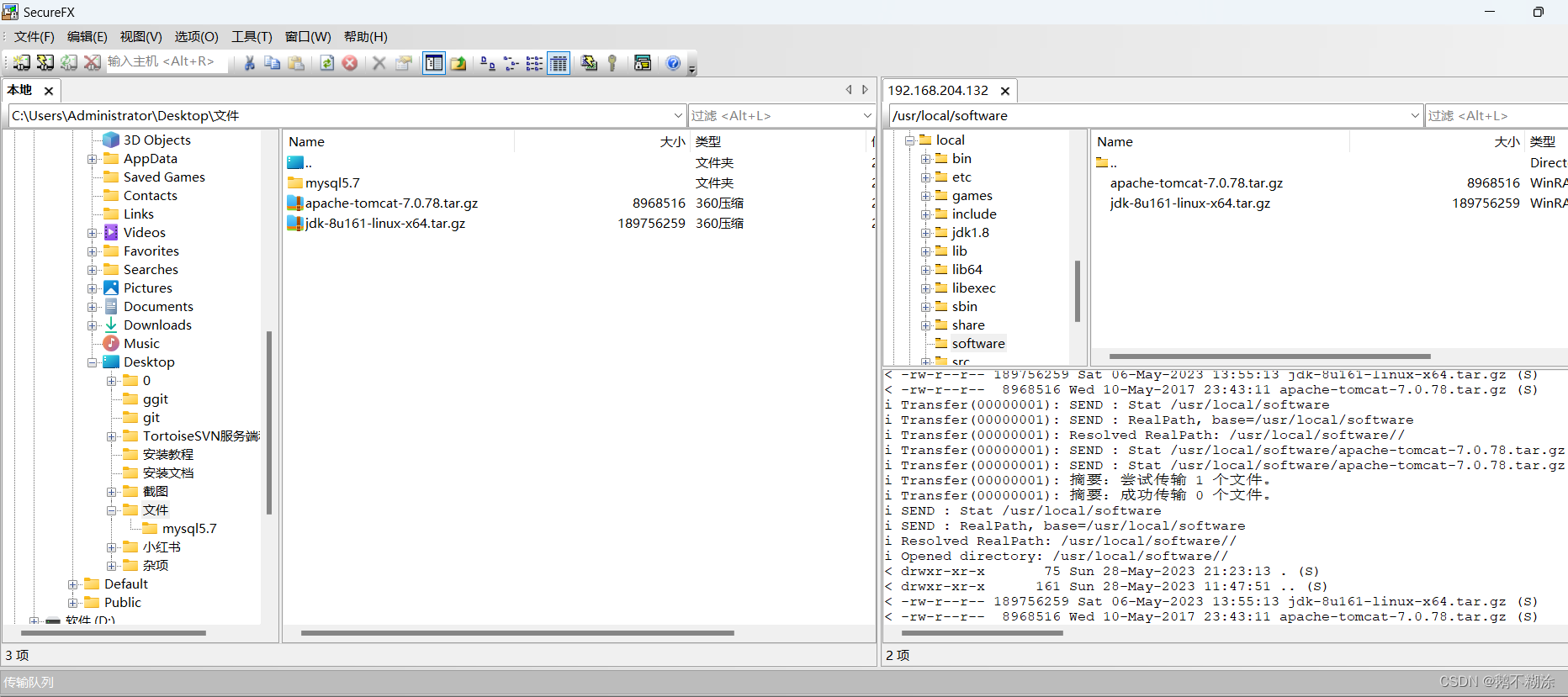The image size is (1568, 697).
Task: Close the 本地 tab
Action: [49, 91]
